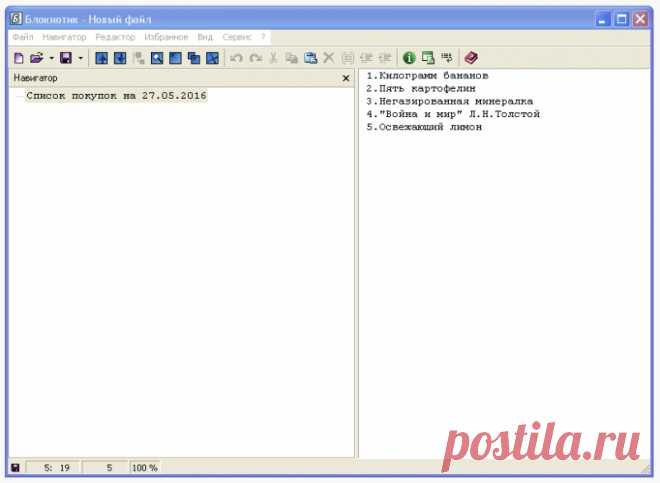The image size is (660, 483).
Task: Open the Избранное menu
Action: pyautogui.click(x=166, y=37)
